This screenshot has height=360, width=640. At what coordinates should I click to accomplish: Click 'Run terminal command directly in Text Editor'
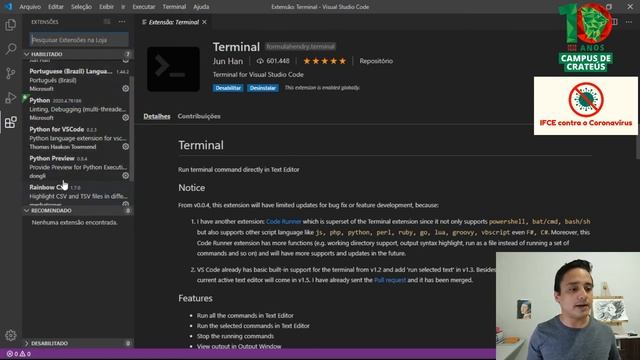pyautogui.click(x=238, y=169)
